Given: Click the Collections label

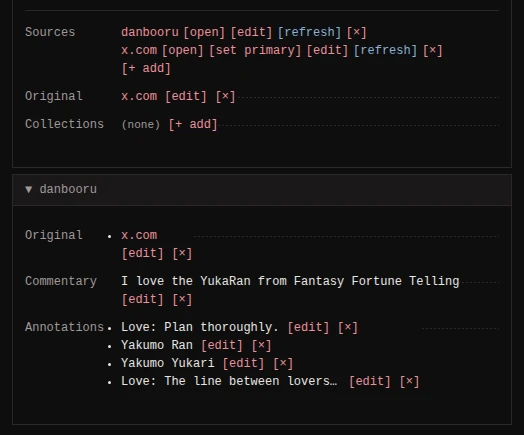Looking at the screenshot, I should [64, 124].
